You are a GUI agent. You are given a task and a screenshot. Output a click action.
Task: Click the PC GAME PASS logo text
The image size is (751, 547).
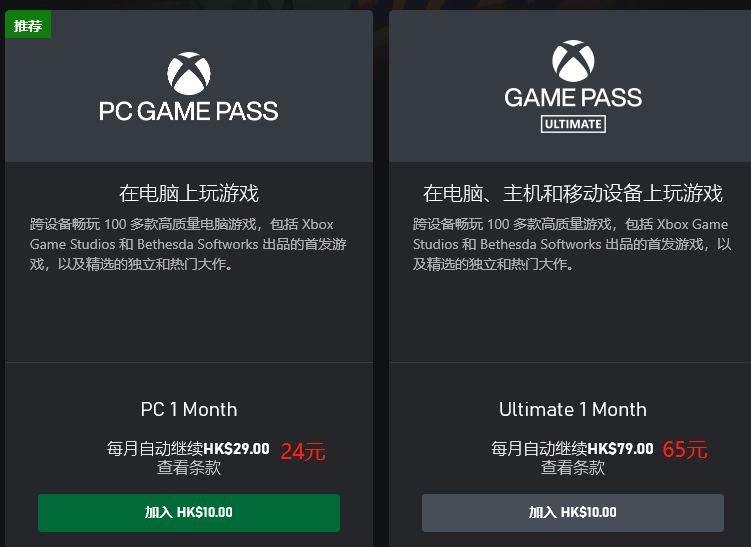tap(189, 111)
